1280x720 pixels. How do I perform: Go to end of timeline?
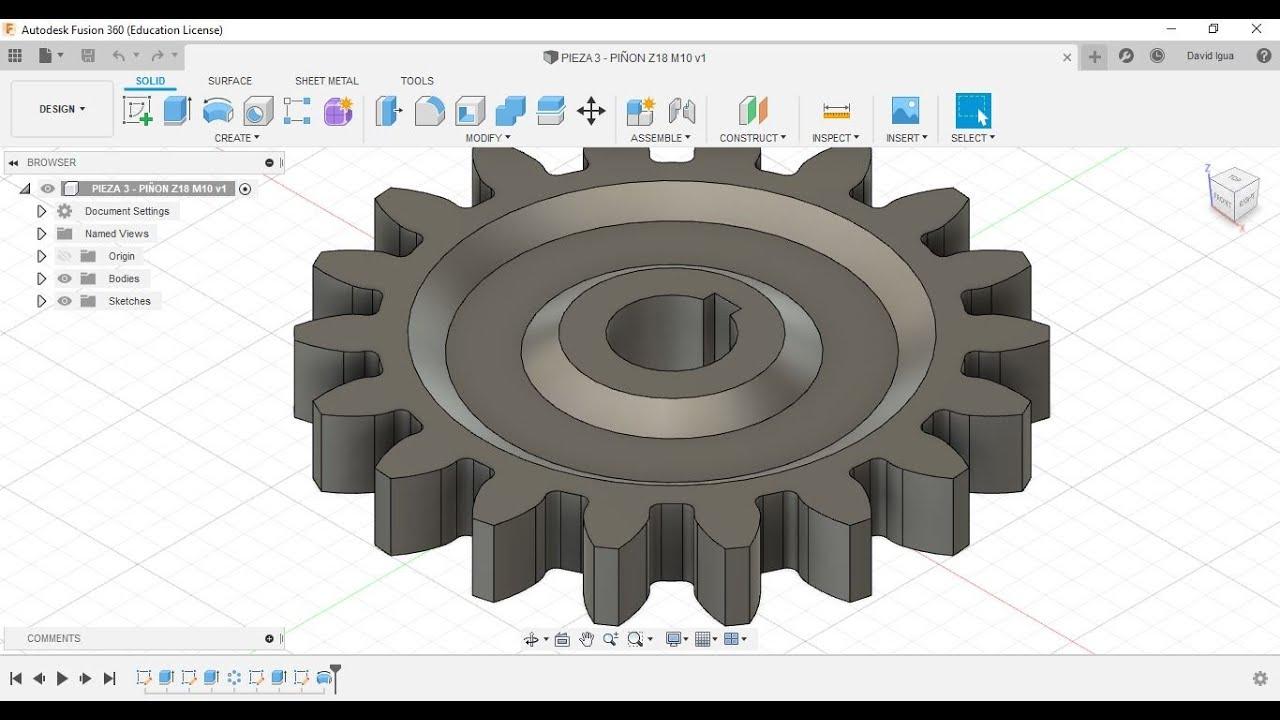pos(110,678)
